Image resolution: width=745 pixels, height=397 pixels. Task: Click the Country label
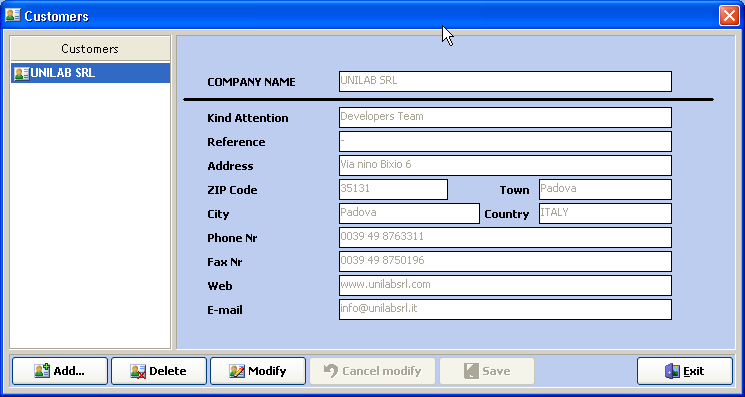pos(506,214)
